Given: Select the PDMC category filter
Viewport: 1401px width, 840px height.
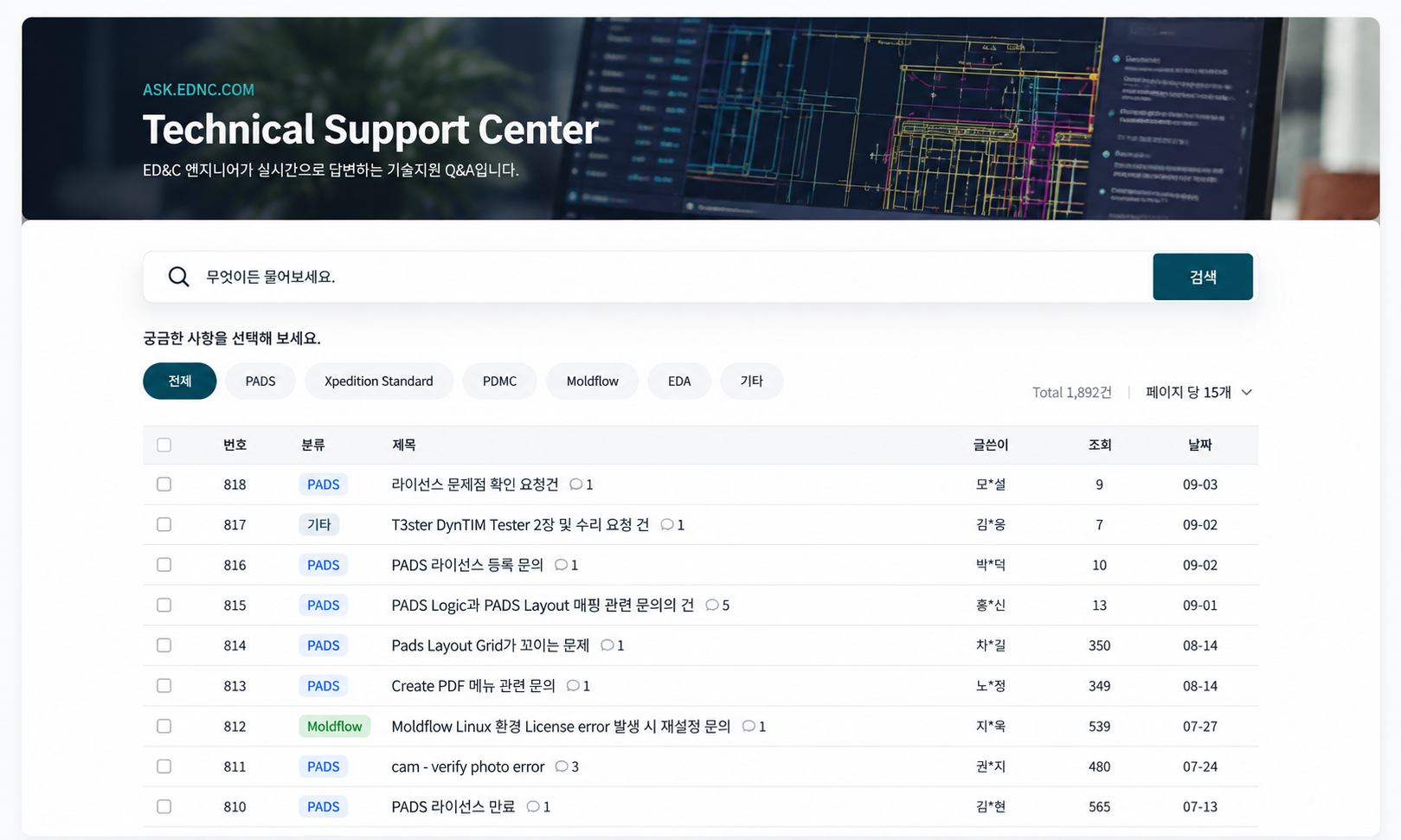Looking at the screenshot, I should pyautogui.click(x=500, y=381).
